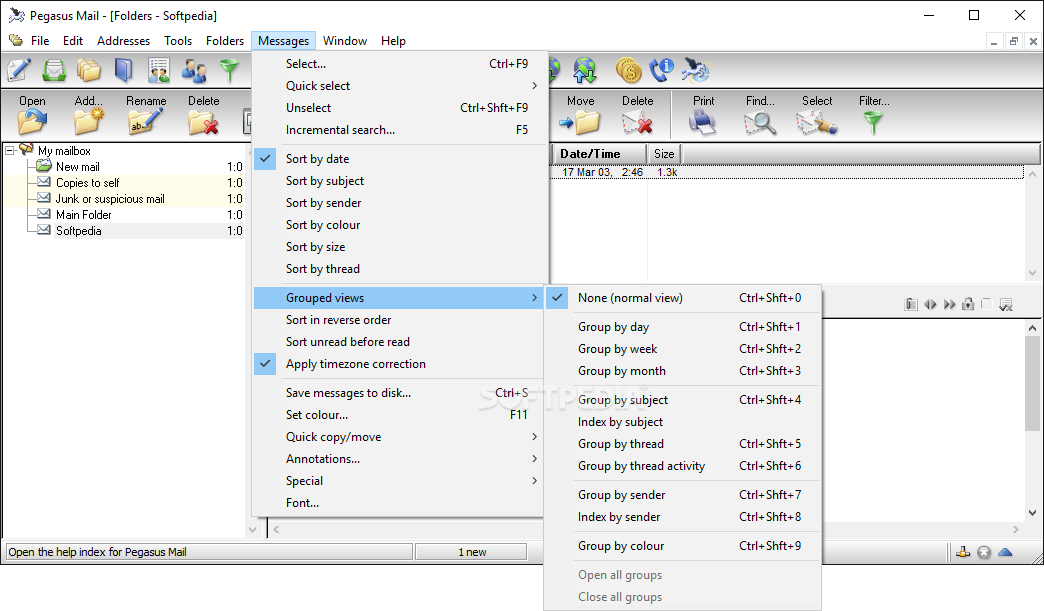Click the Delete folder button with red X
The width and height of the screenshot is (1044, 611).
tap(203, 114)
